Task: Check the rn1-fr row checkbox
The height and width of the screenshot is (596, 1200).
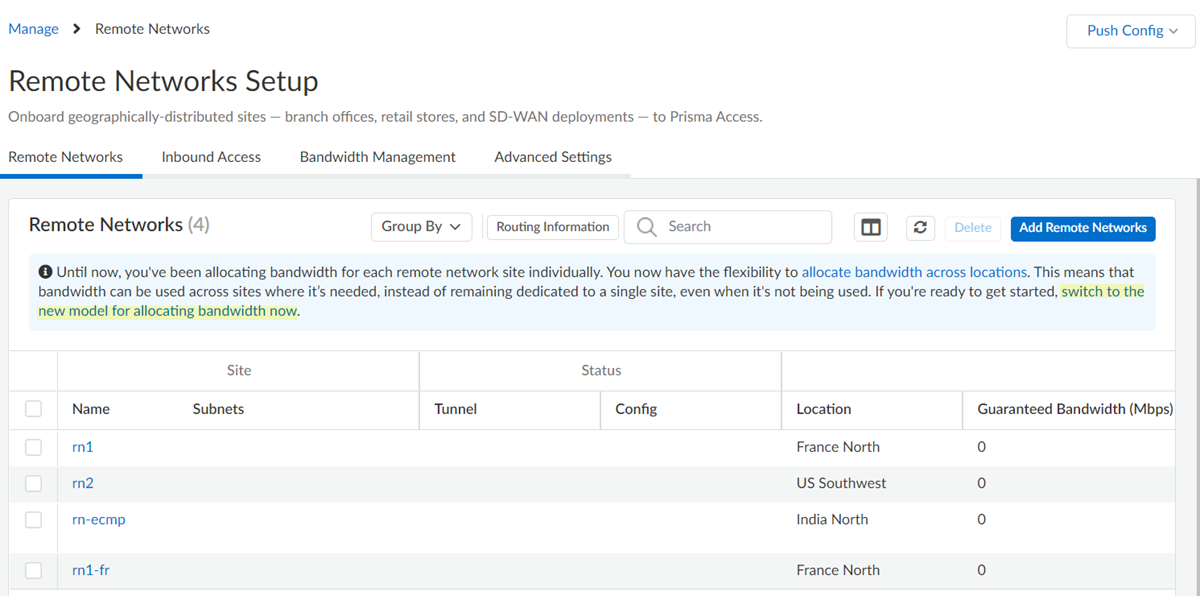Action: click(33, 569)
